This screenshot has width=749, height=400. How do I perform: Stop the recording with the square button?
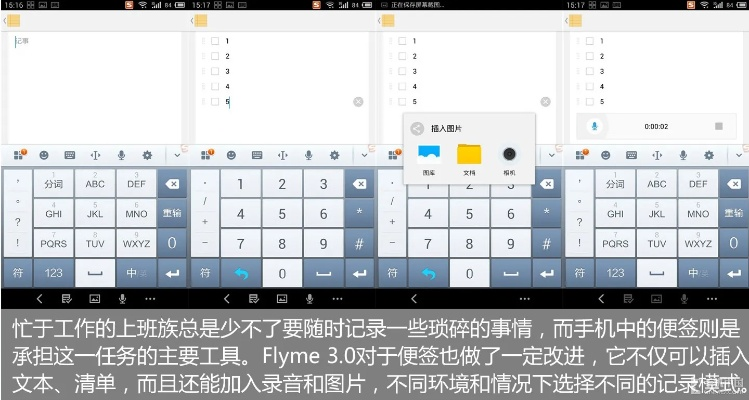719,126
